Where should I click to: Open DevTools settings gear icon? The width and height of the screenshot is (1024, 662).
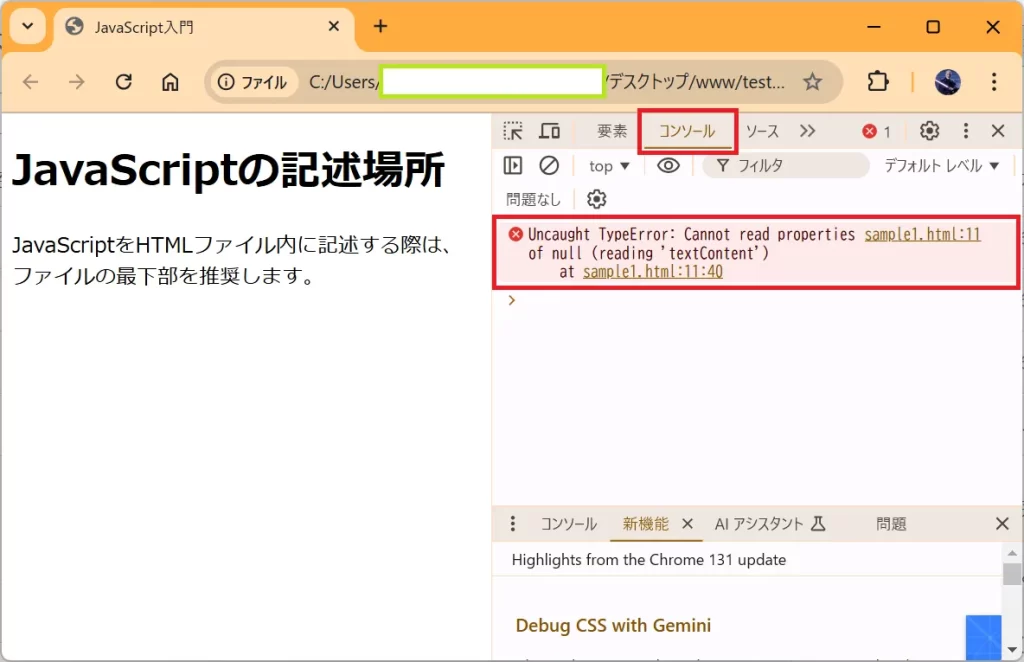(x=929, y=131)
